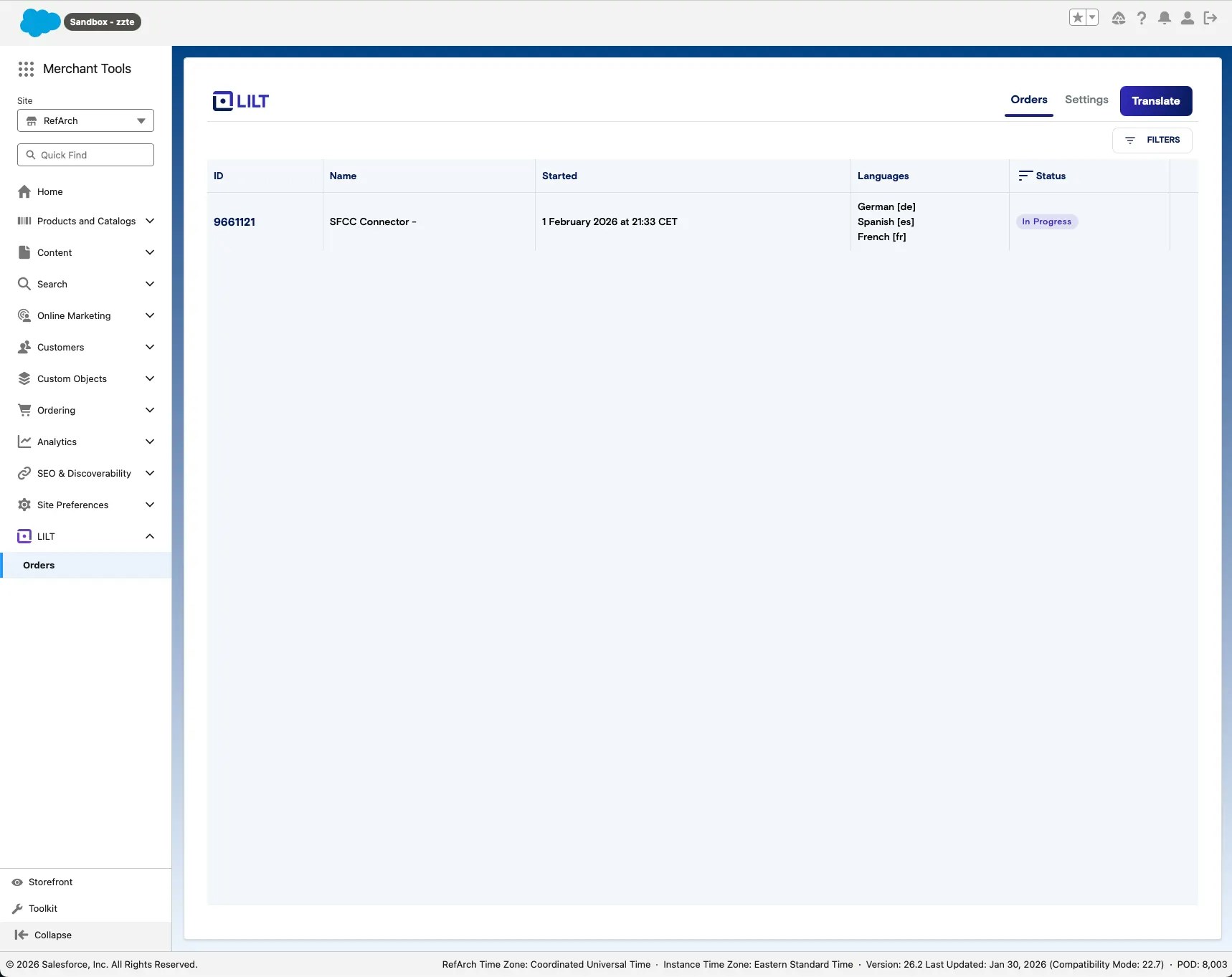Collapse the LILT section chevron
The height and width of the screenshot is (977, 1232).
(150, 536)
